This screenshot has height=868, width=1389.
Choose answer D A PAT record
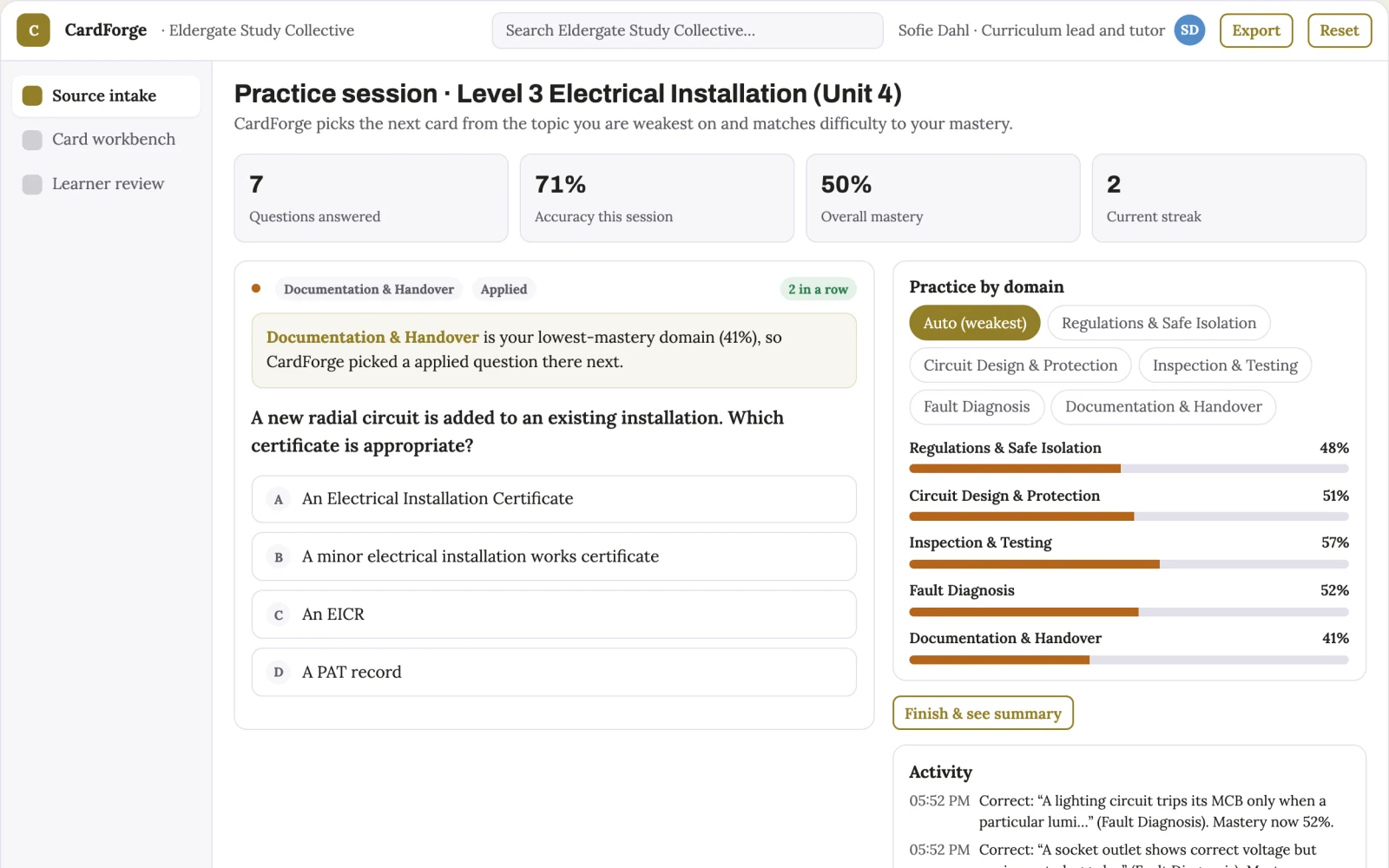point(554,672)
